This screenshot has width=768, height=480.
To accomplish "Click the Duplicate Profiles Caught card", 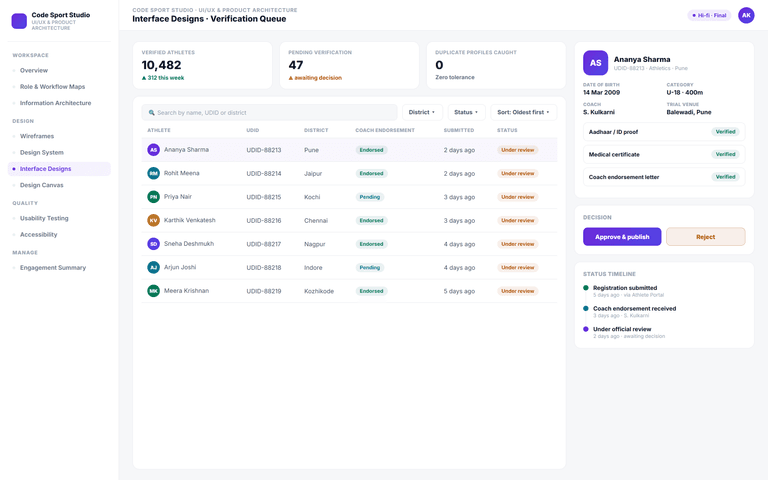I will 496,65.
